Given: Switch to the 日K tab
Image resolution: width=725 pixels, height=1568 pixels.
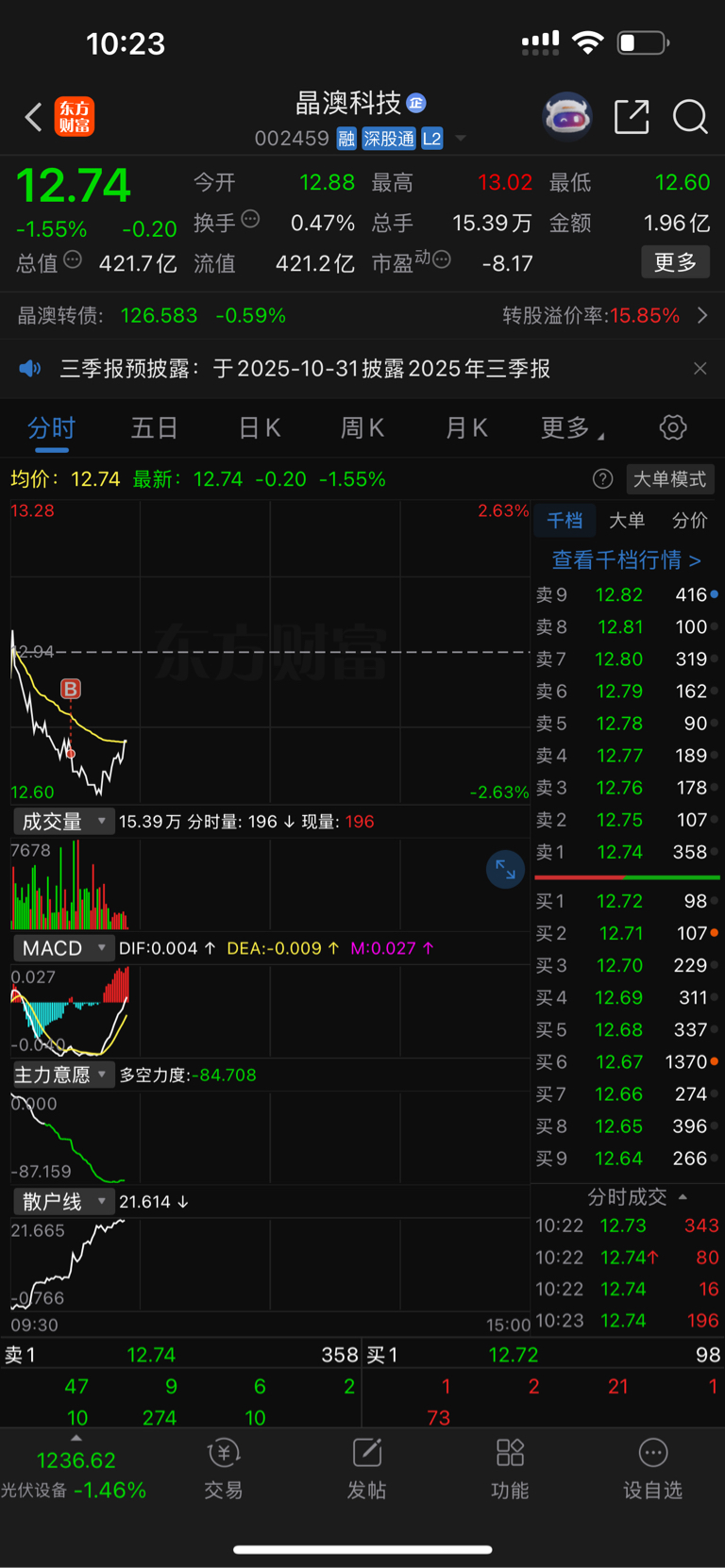Looking at the screenshot, I should pyautogui.click(x=260, y=428).
